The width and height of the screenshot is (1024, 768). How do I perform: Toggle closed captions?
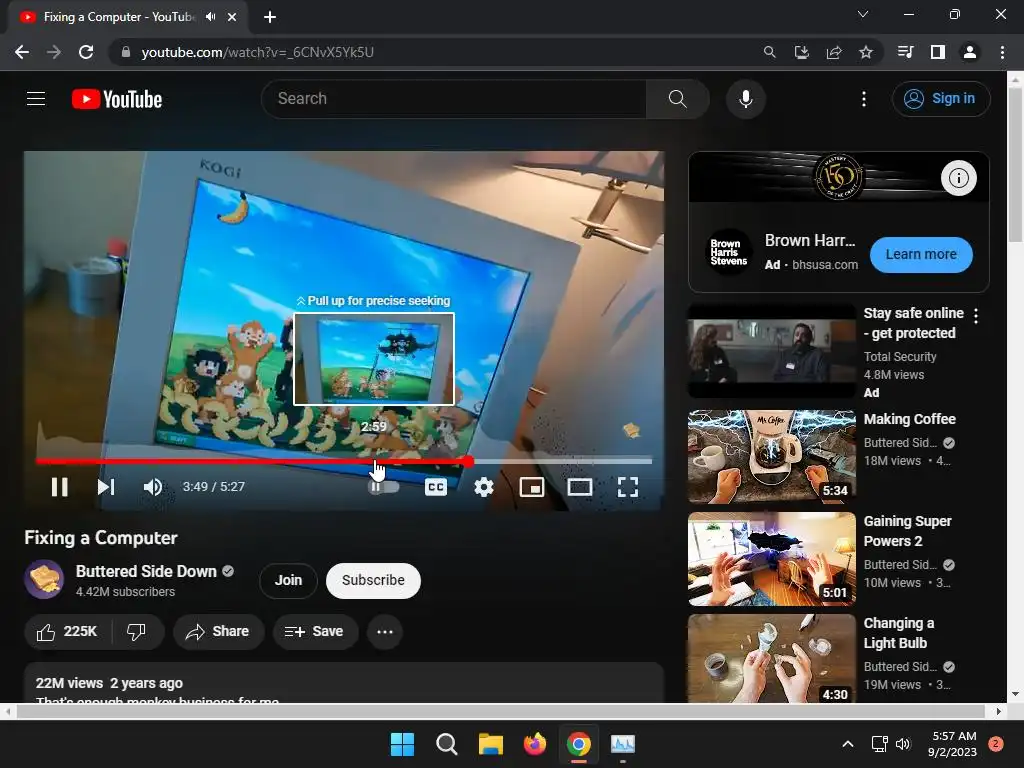[x=436, y=487]
